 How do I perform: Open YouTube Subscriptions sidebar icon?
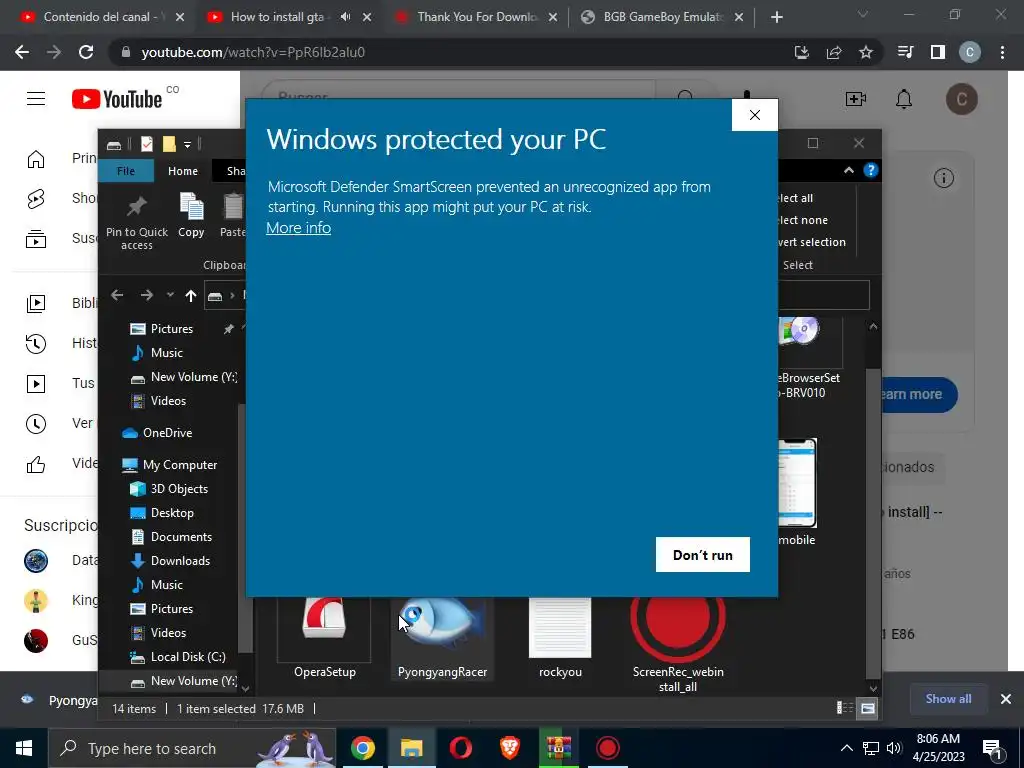pyautogui.click(x=36, y=239)
